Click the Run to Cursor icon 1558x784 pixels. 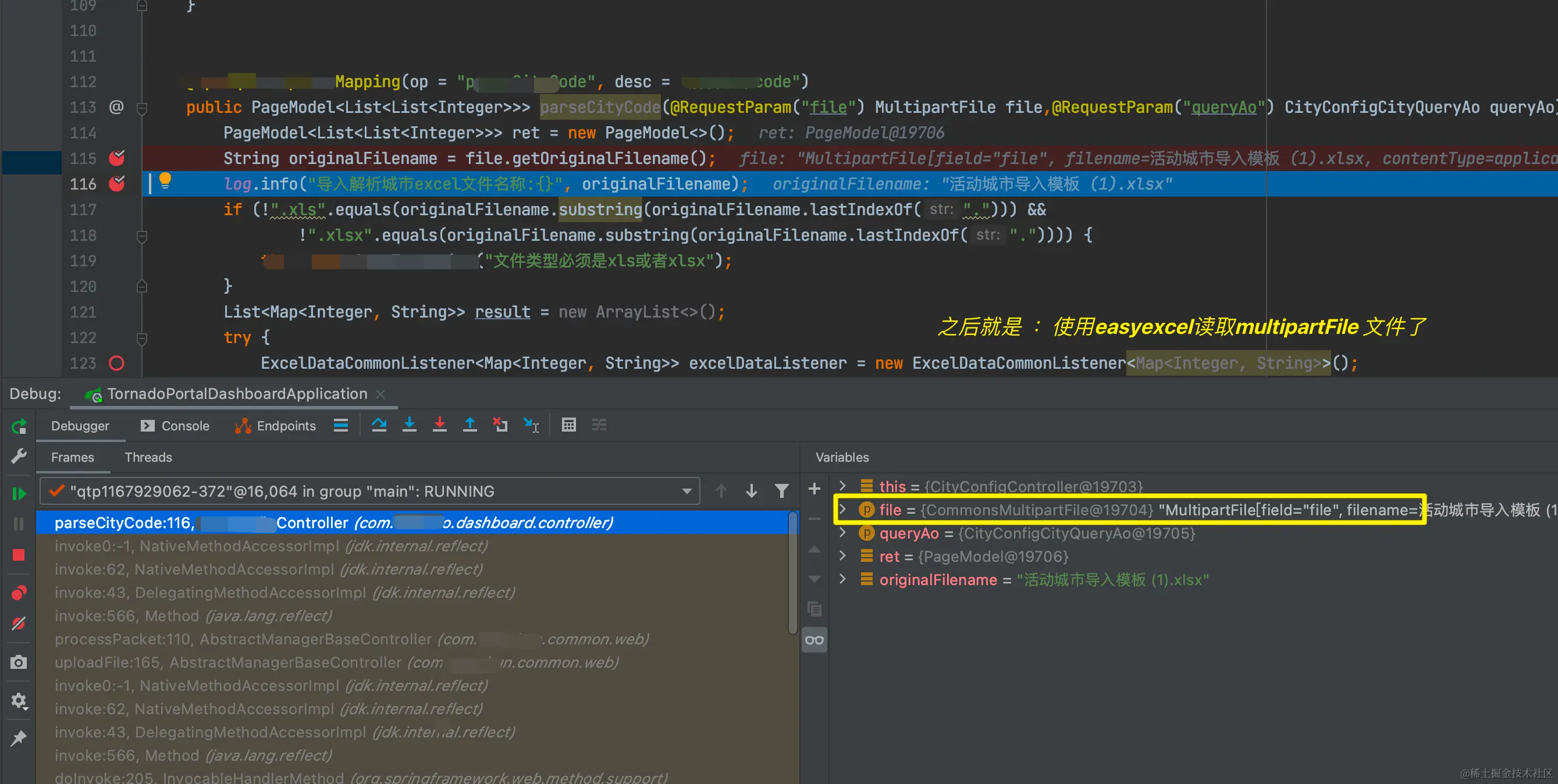pos(531,425)
